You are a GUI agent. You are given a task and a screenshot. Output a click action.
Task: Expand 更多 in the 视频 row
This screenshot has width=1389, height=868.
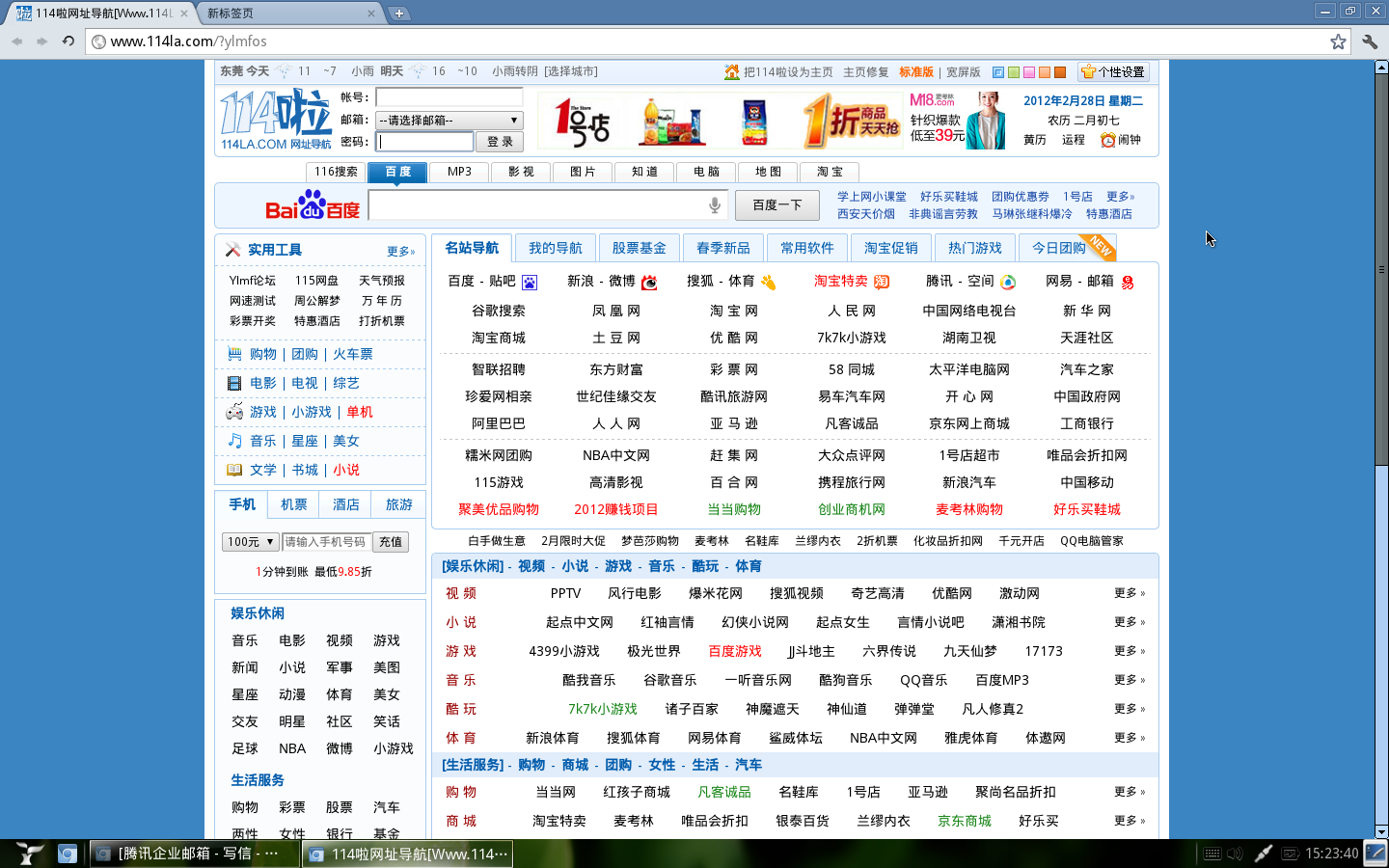click(1130, 593)
